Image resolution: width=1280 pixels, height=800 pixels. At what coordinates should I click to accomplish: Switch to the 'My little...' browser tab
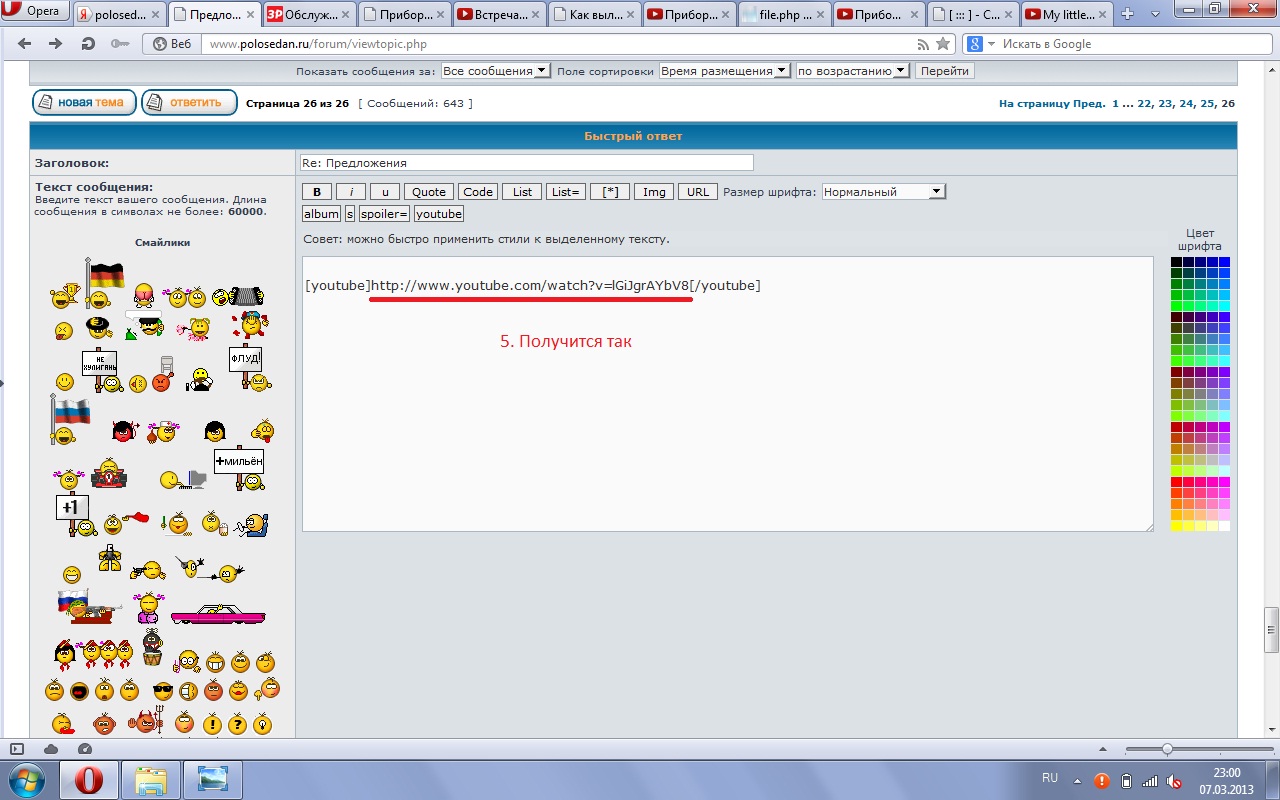(x=1066, y=14)
